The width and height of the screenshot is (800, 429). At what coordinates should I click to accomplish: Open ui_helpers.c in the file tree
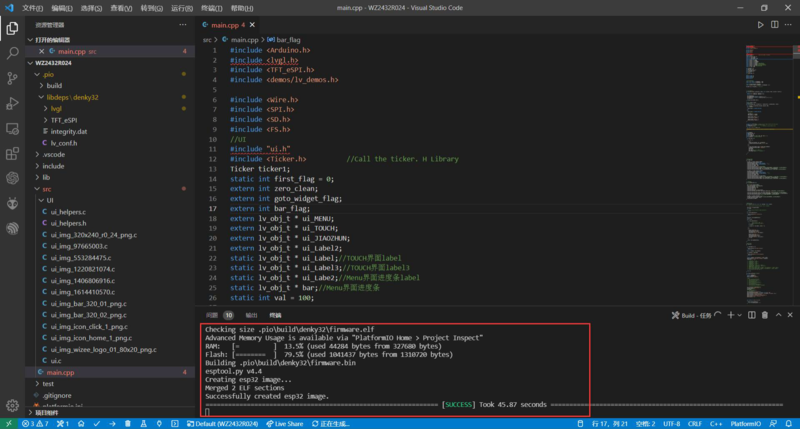click(x=68, y=212)
